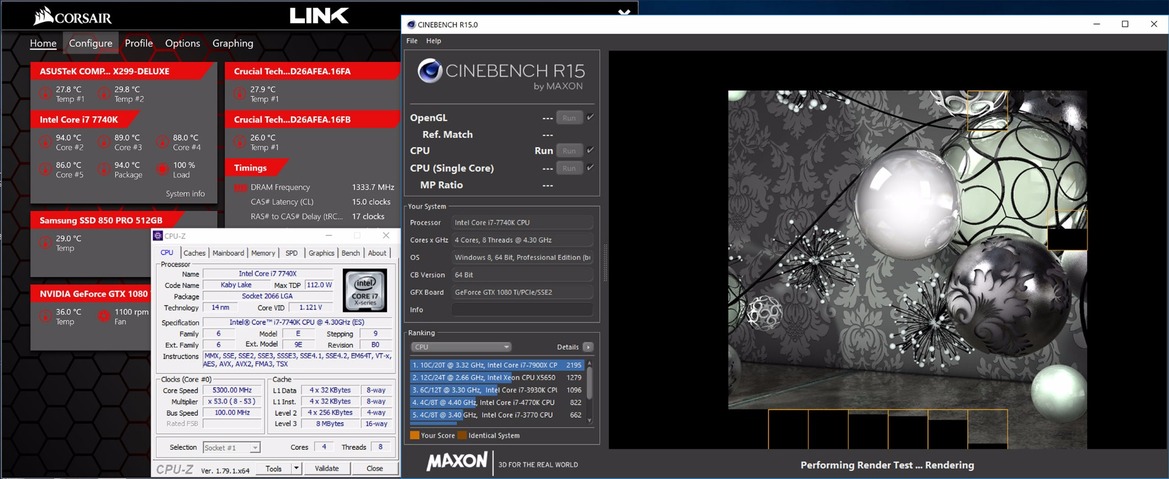Select ranking row Intel Xeon CPU X5650
Viewport: 1169px width, 479px height.
click(497, 378)
